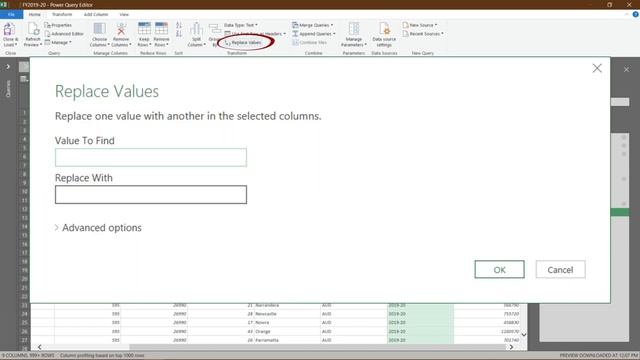The height and width of the screenshot is (360, 640).
Task: Open the New Source dropdown
Action: [x=420, y=25]
